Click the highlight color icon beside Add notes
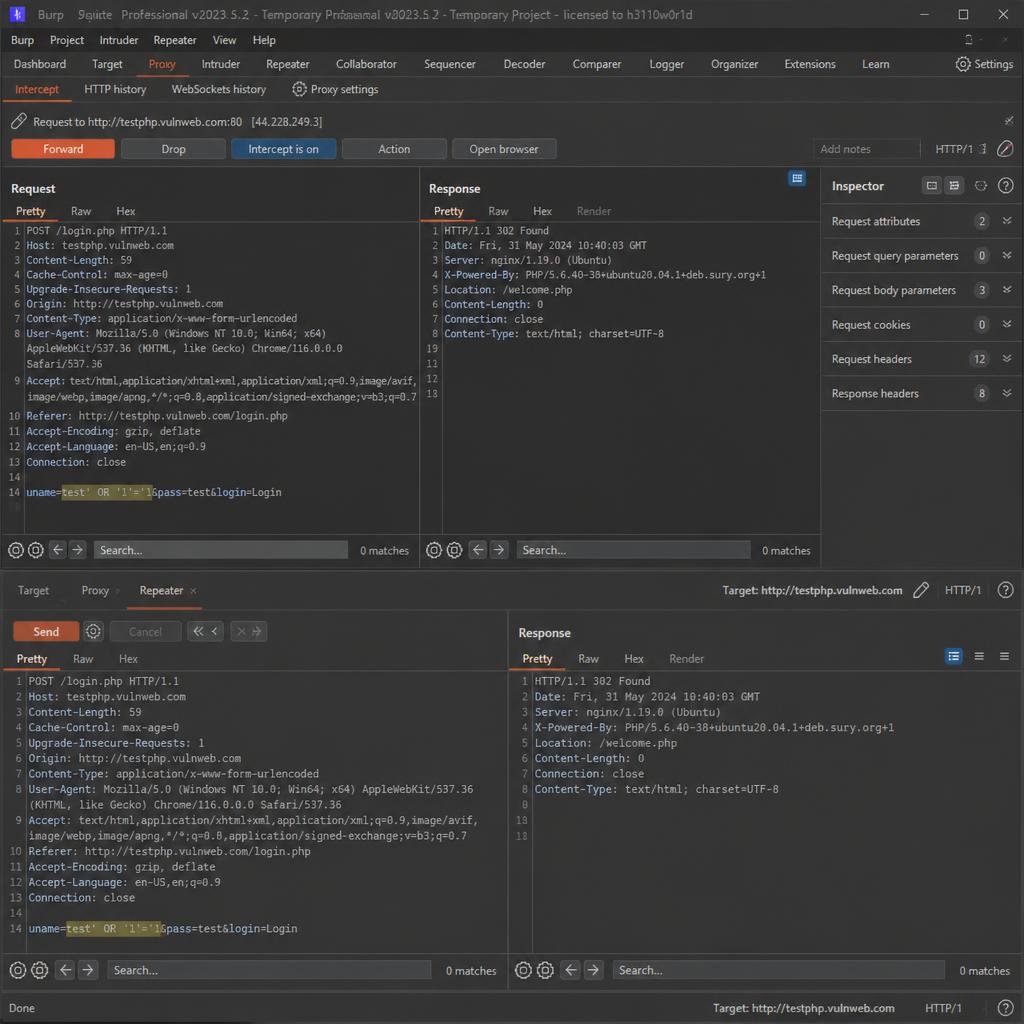Screen dimensions: 1024x1024 [1005, 149]
